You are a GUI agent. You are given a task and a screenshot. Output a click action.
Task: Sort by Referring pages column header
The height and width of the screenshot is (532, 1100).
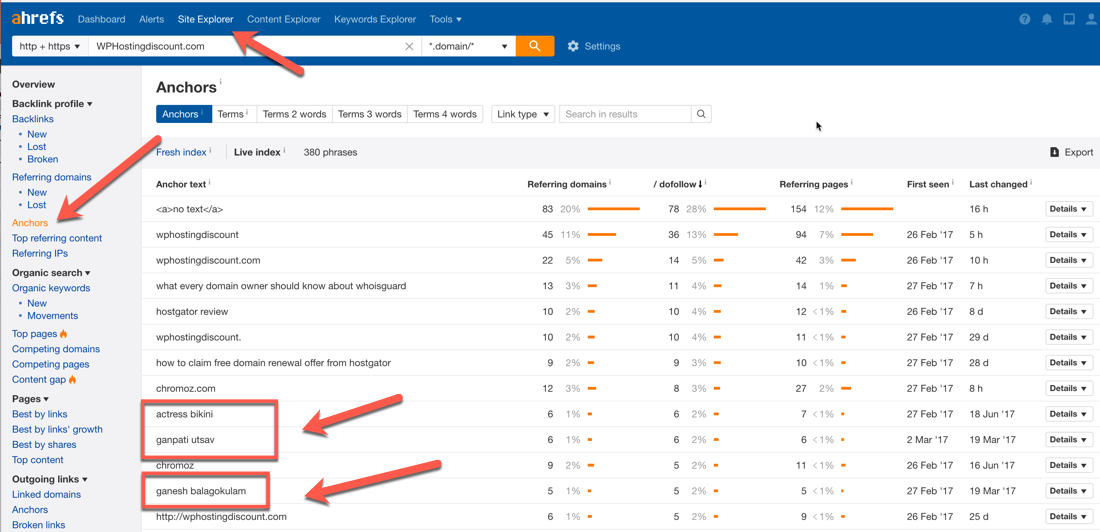pyautogui.click(x=814, y=184)
